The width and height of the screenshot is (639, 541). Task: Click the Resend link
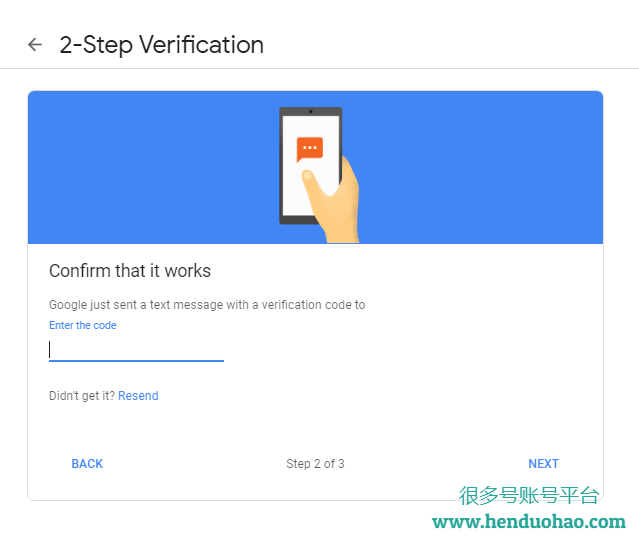138,396
